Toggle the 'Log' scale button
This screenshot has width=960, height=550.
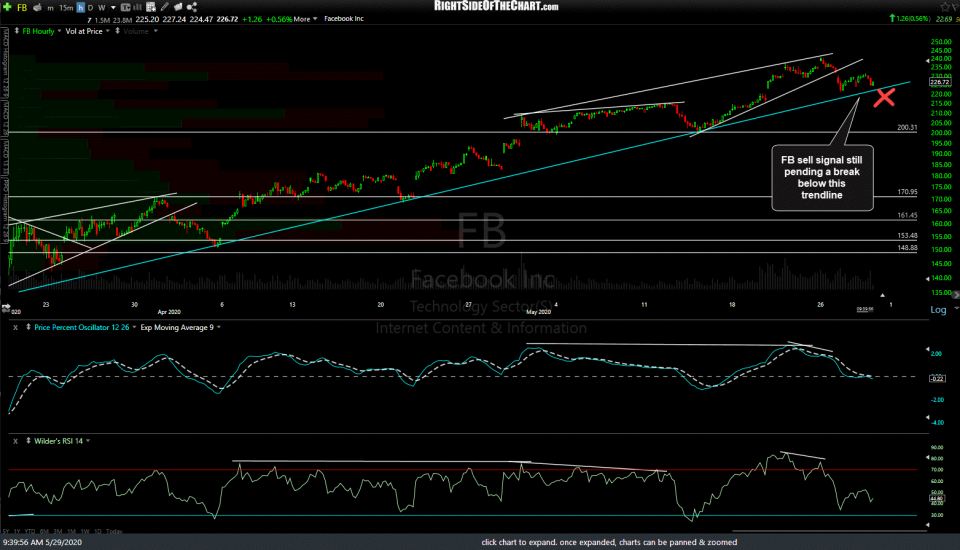(938, 310)
